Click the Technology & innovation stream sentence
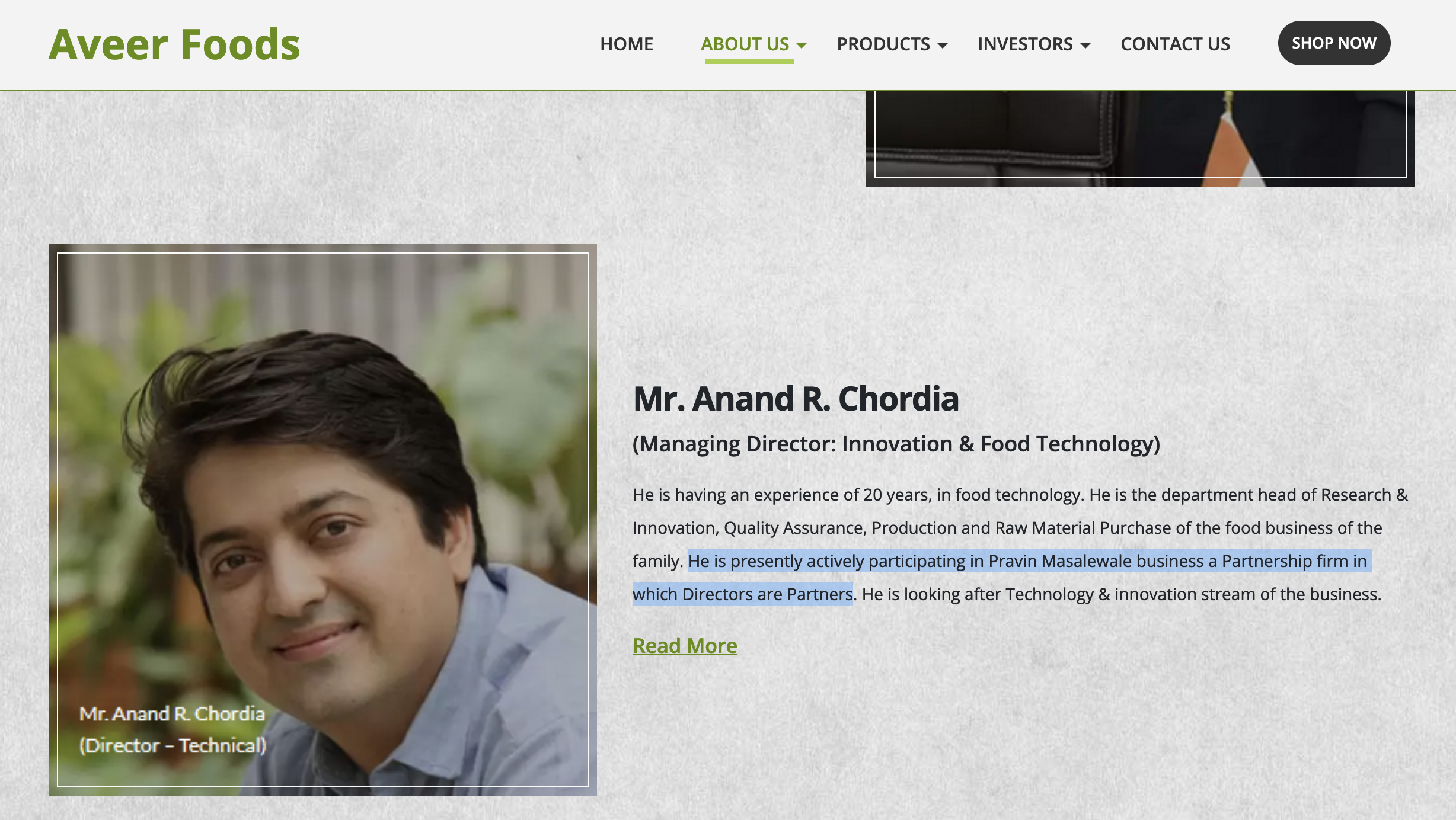This screenshot has width=1456, height=820. point(1122,594)
